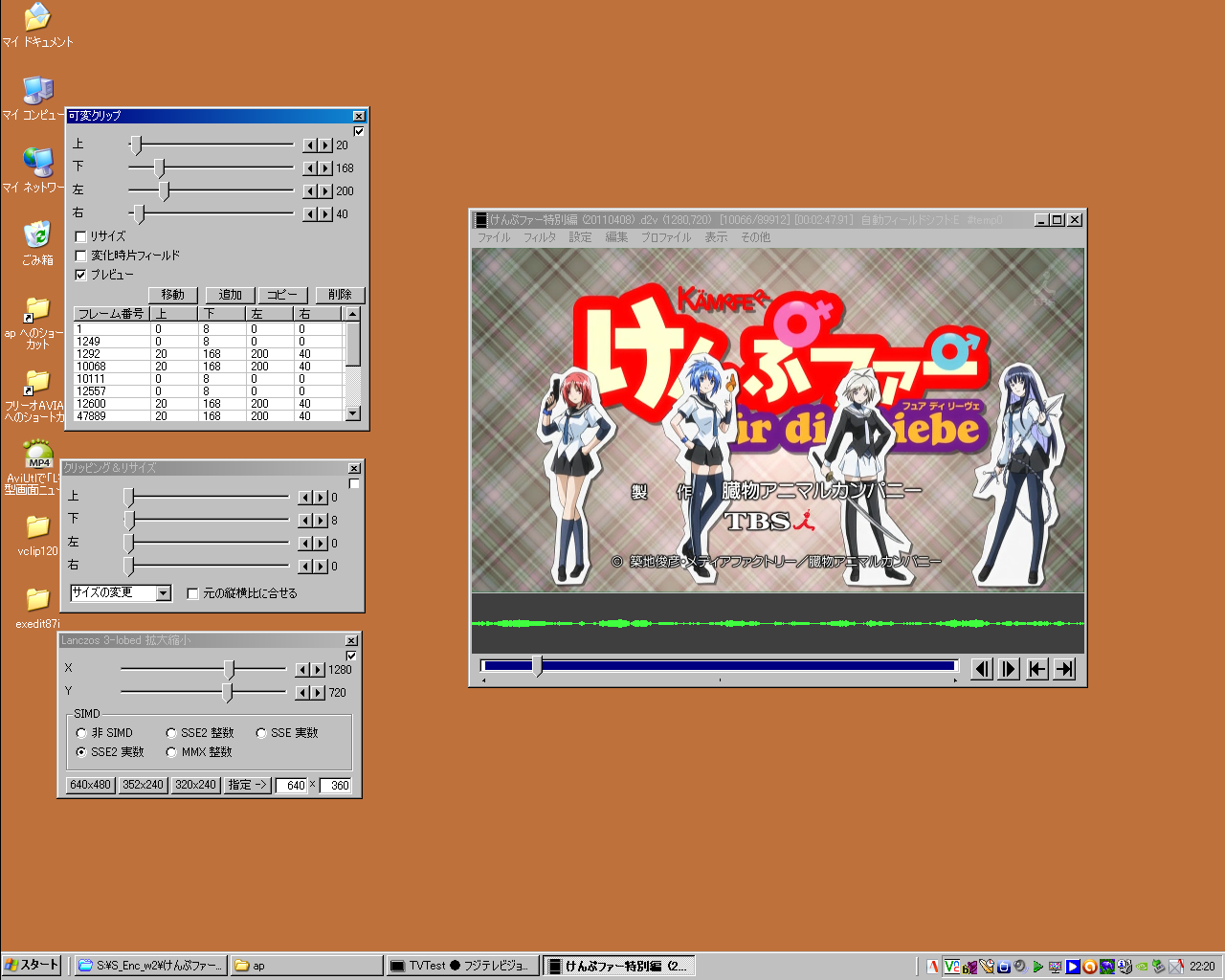
Task: Click 指定 -> button in Lanczos window
Action: [x=248, y=785]
